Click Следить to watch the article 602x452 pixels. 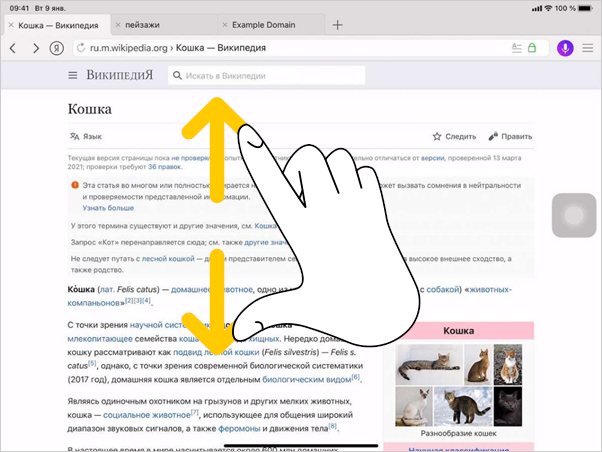point(454,136)
